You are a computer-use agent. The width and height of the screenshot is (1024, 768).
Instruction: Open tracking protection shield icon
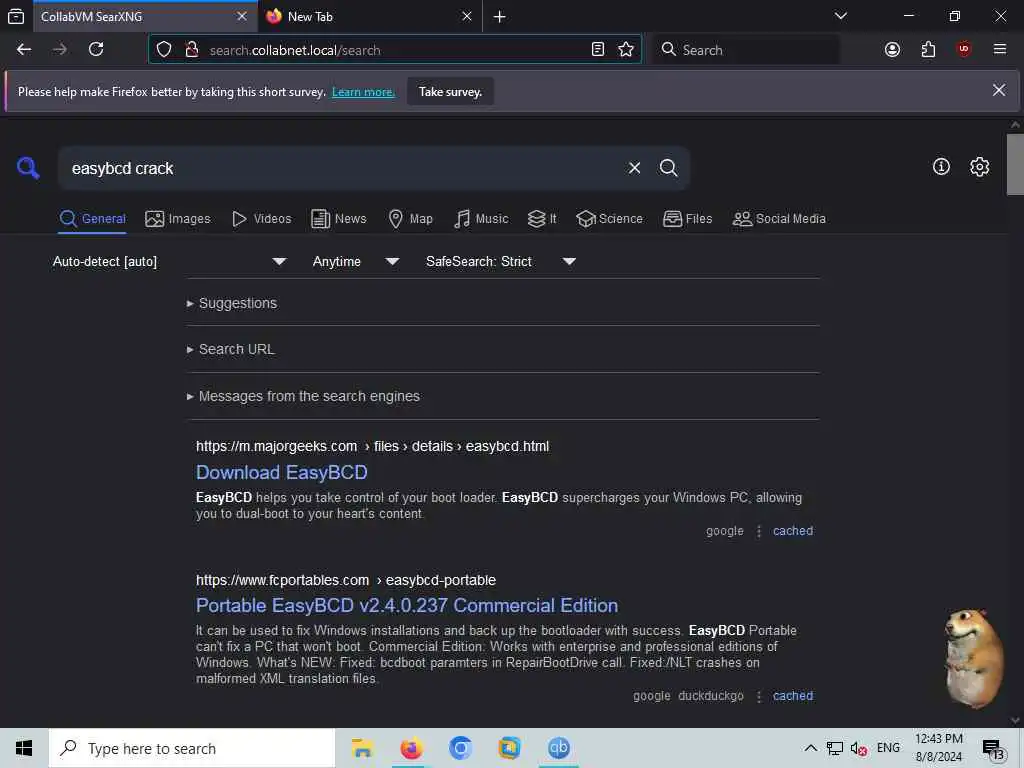(164, 50)
